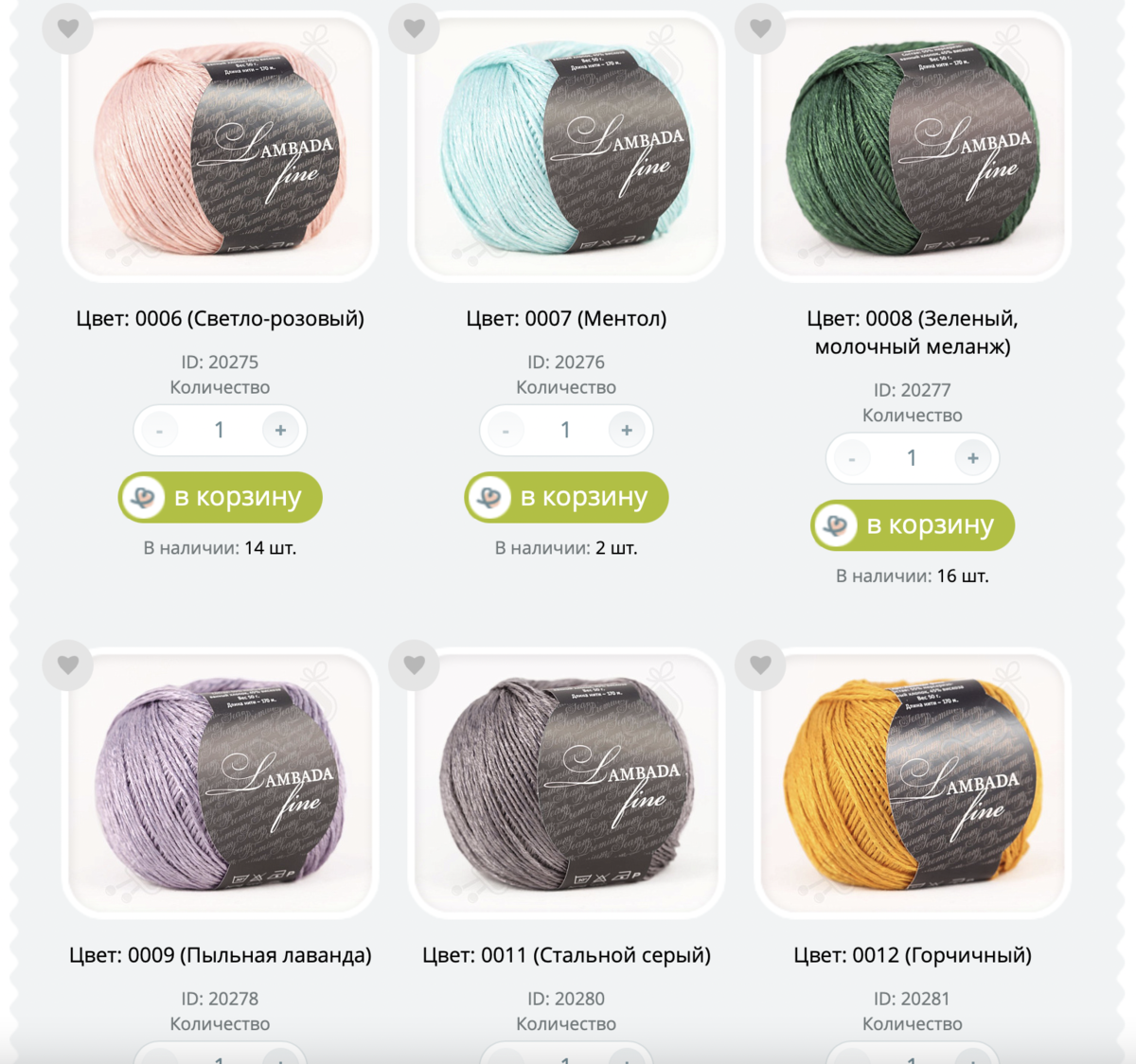Open steel grey yarn thumbnail

[566, 783]
